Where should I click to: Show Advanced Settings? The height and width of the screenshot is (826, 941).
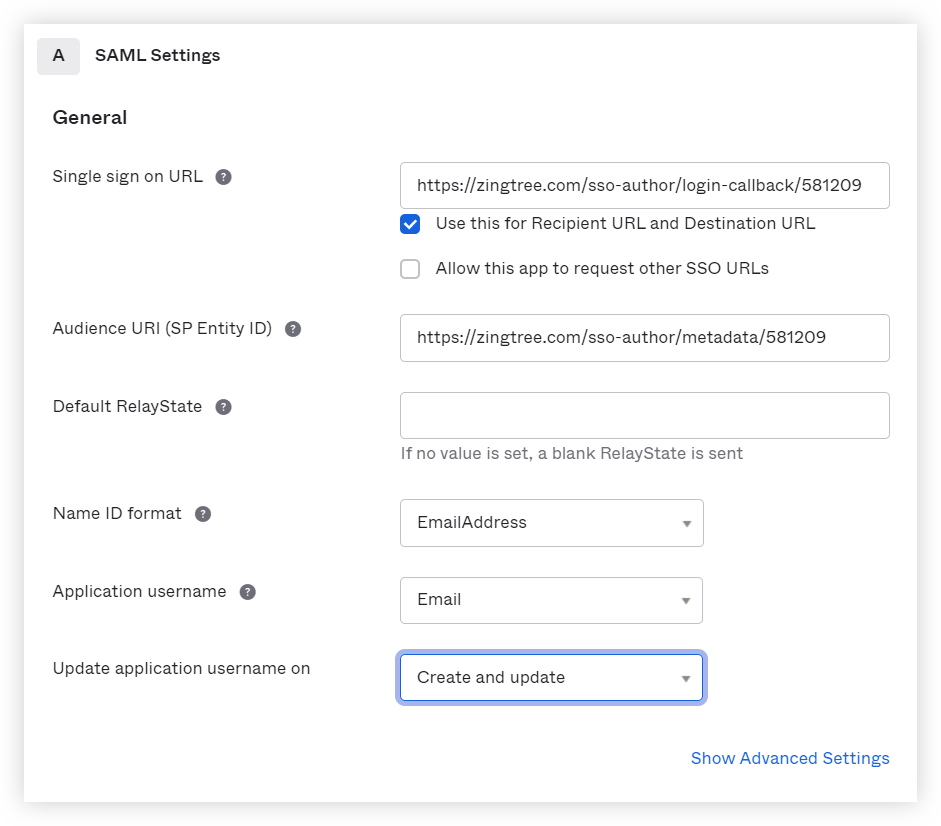(x=790, y=758)
